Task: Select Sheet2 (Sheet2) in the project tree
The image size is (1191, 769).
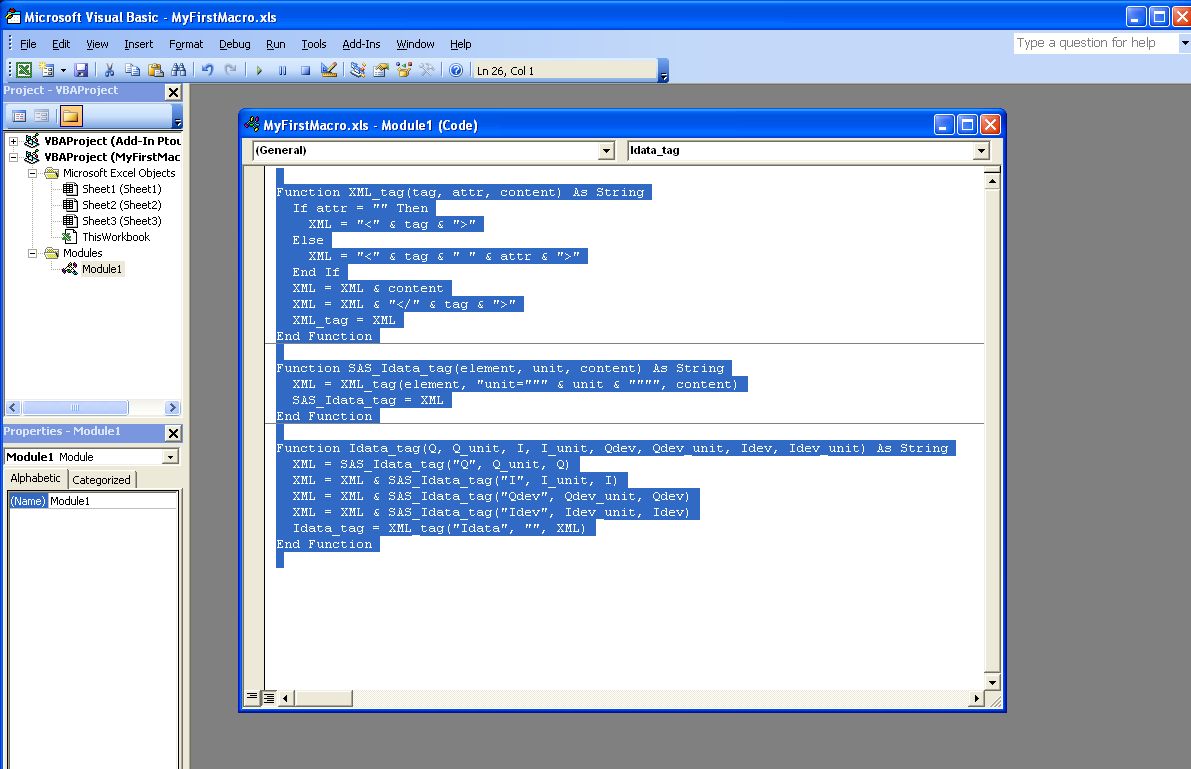Action: [120, 205]
